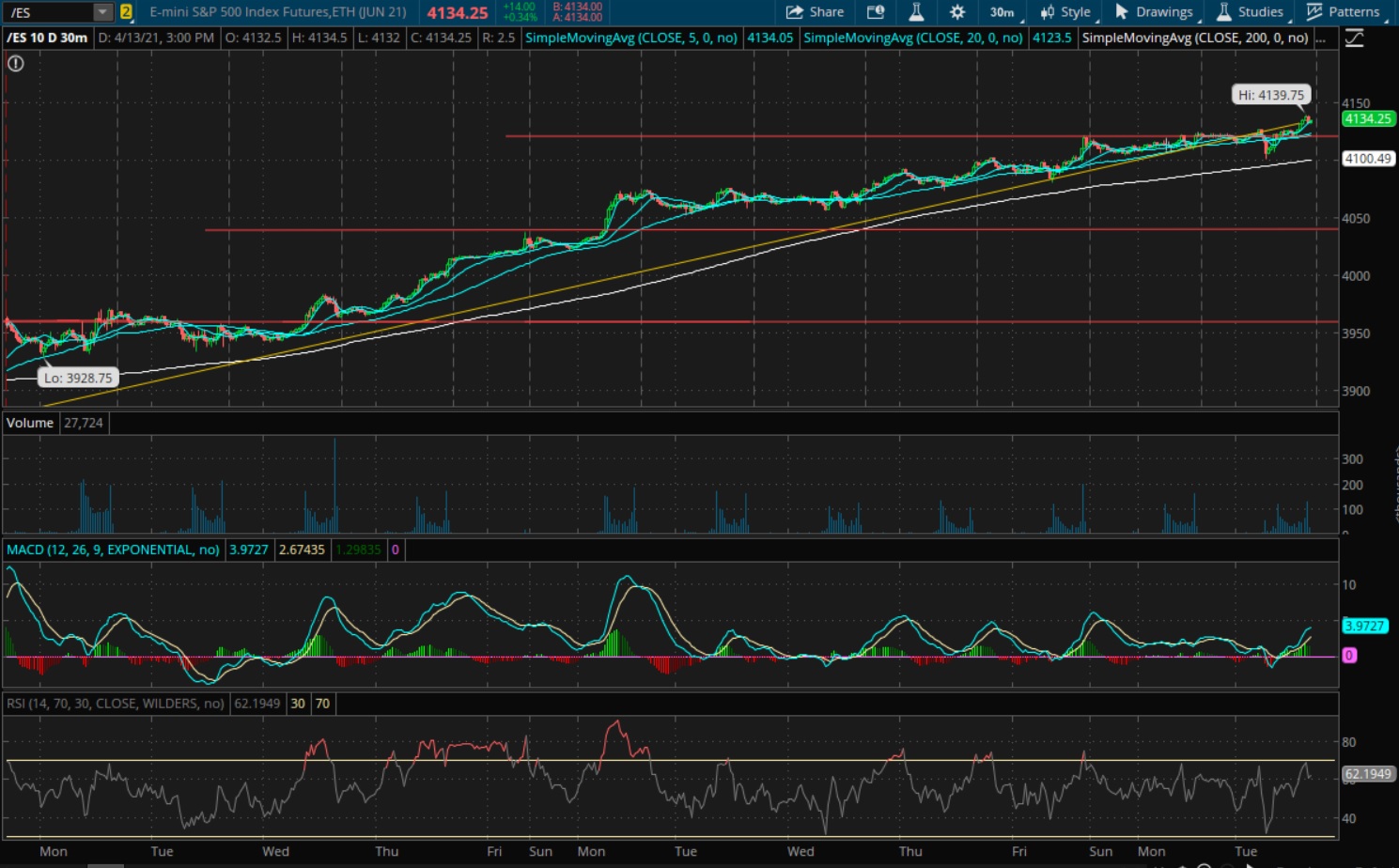
Task: Open the Style menu
Action: 1065,12
